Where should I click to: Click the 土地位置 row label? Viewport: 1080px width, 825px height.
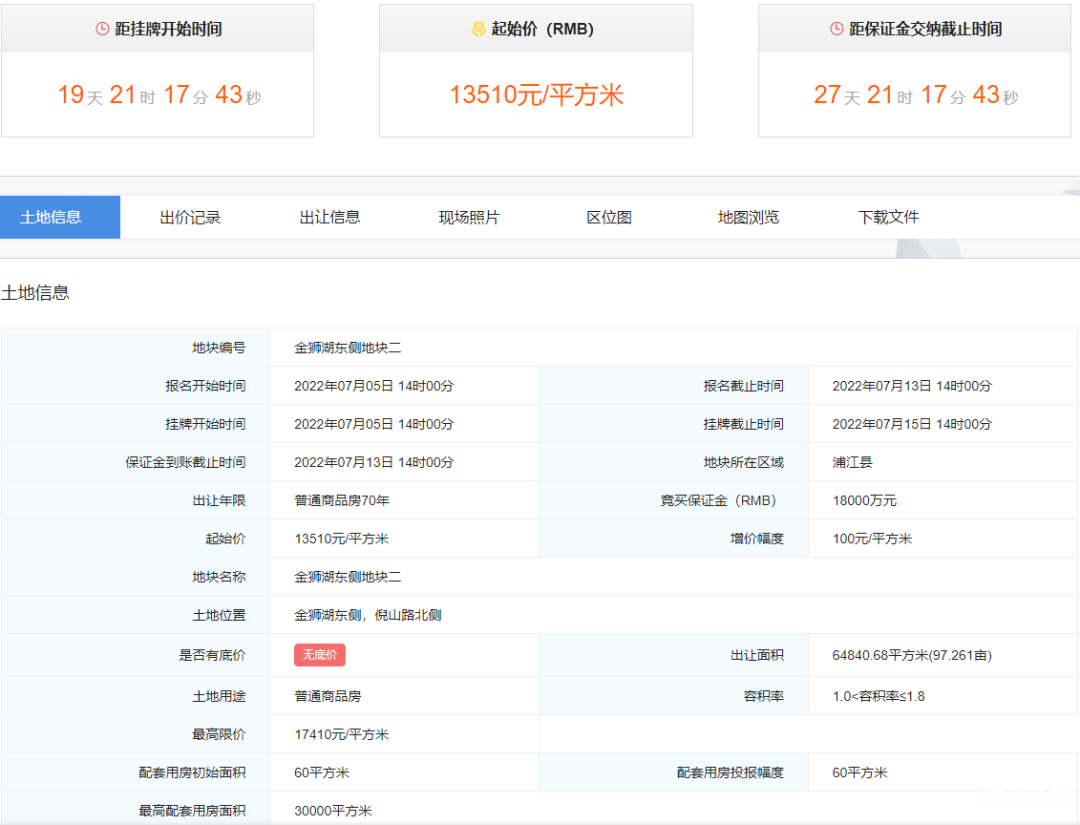click(x=219, y=615)
